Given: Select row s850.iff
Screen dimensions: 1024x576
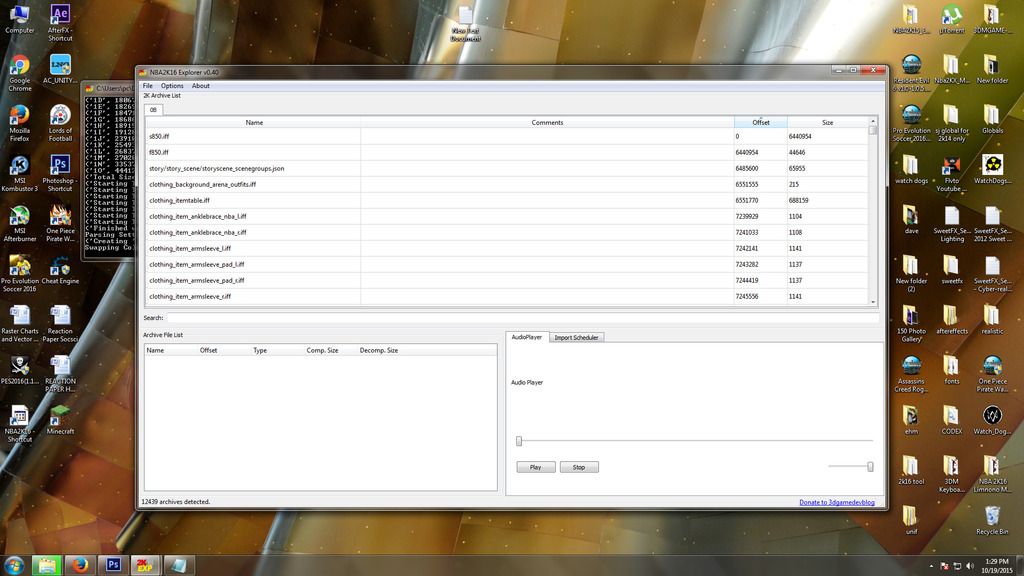Looking at the screenshot, I should click(x=507, y=136).
